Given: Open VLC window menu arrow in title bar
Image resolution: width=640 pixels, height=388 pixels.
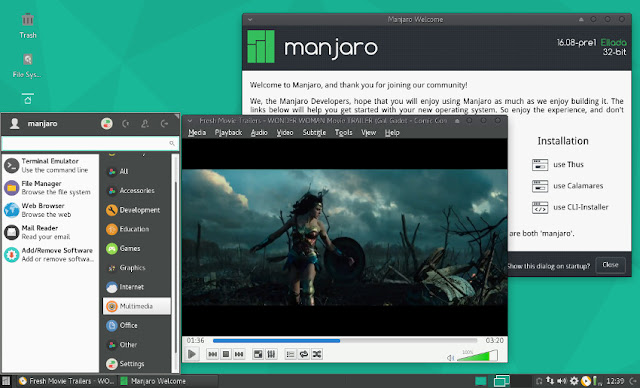Looking at the screenshot, I should click(x=190, y=121).
